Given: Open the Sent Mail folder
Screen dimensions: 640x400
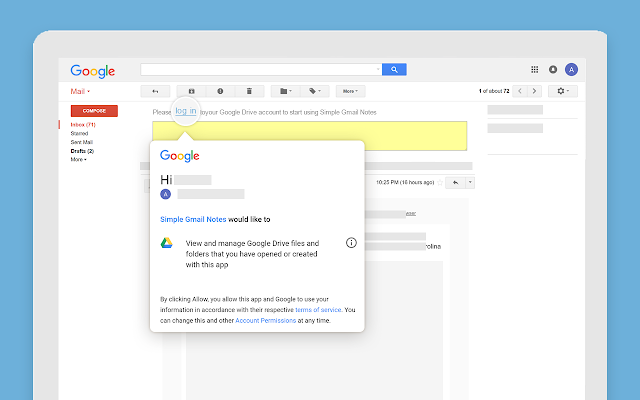Looking at the screenshot, I should click(x=82, y=142).
